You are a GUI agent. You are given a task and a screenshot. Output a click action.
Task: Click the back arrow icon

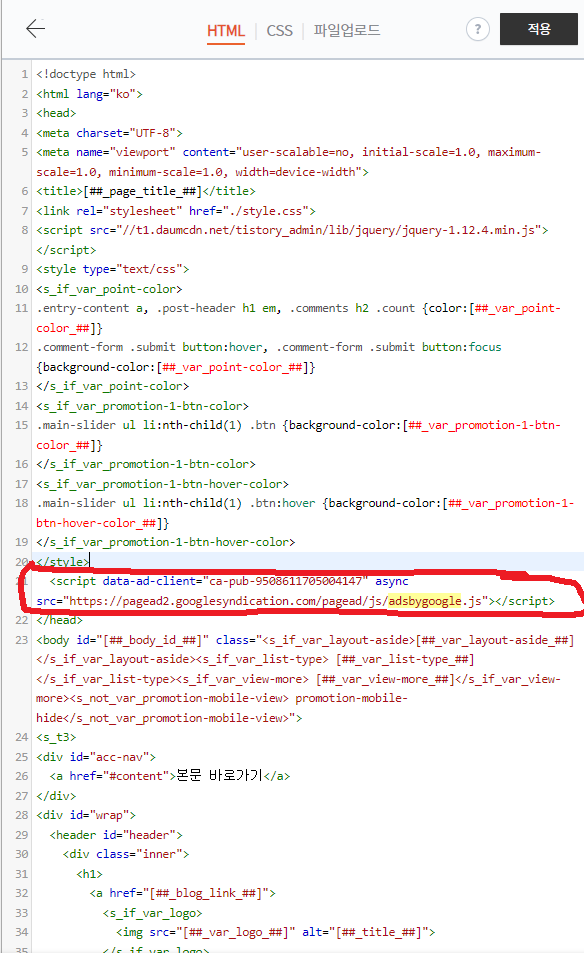(x=36, y=29)
